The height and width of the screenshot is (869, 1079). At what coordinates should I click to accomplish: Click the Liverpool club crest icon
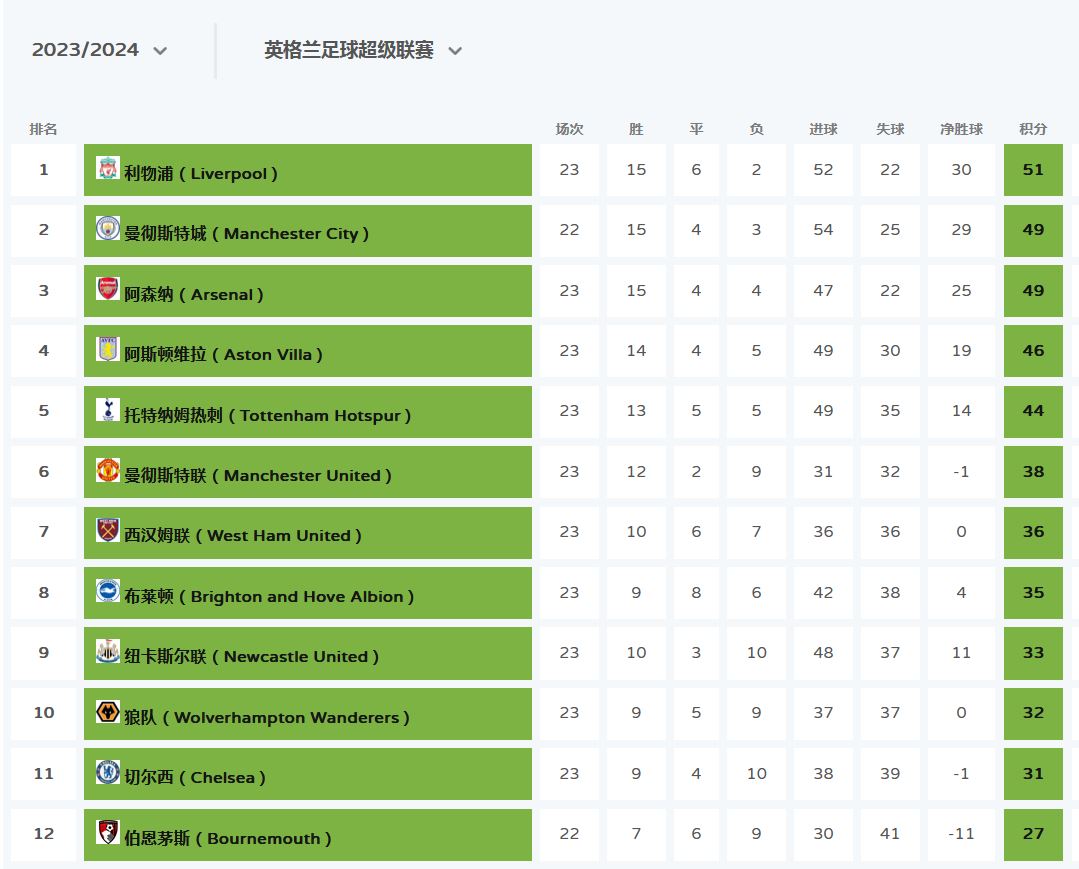[x=108, y=169]
